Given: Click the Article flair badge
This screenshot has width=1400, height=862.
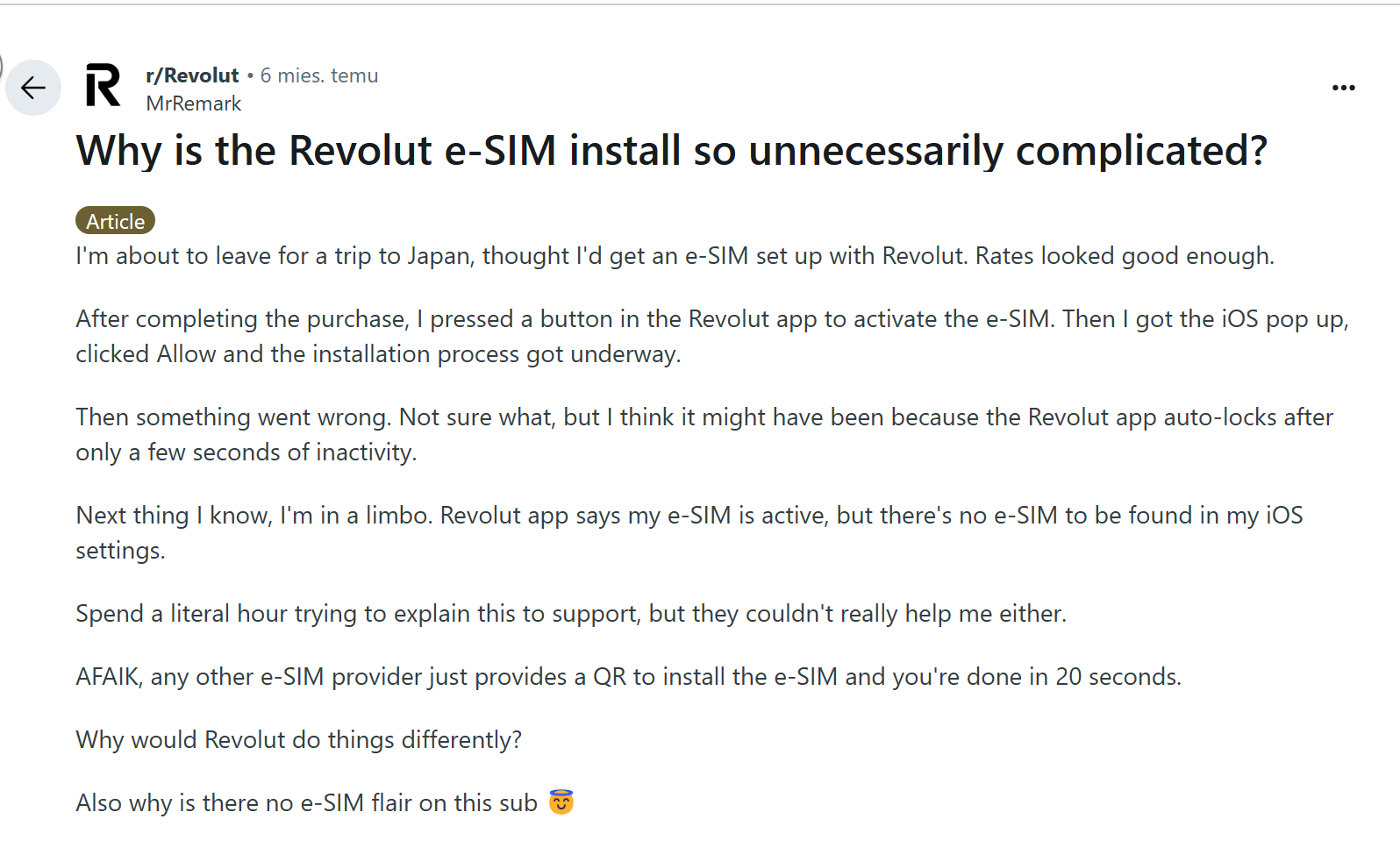Looking at the screenshot, I should point(115,220).
